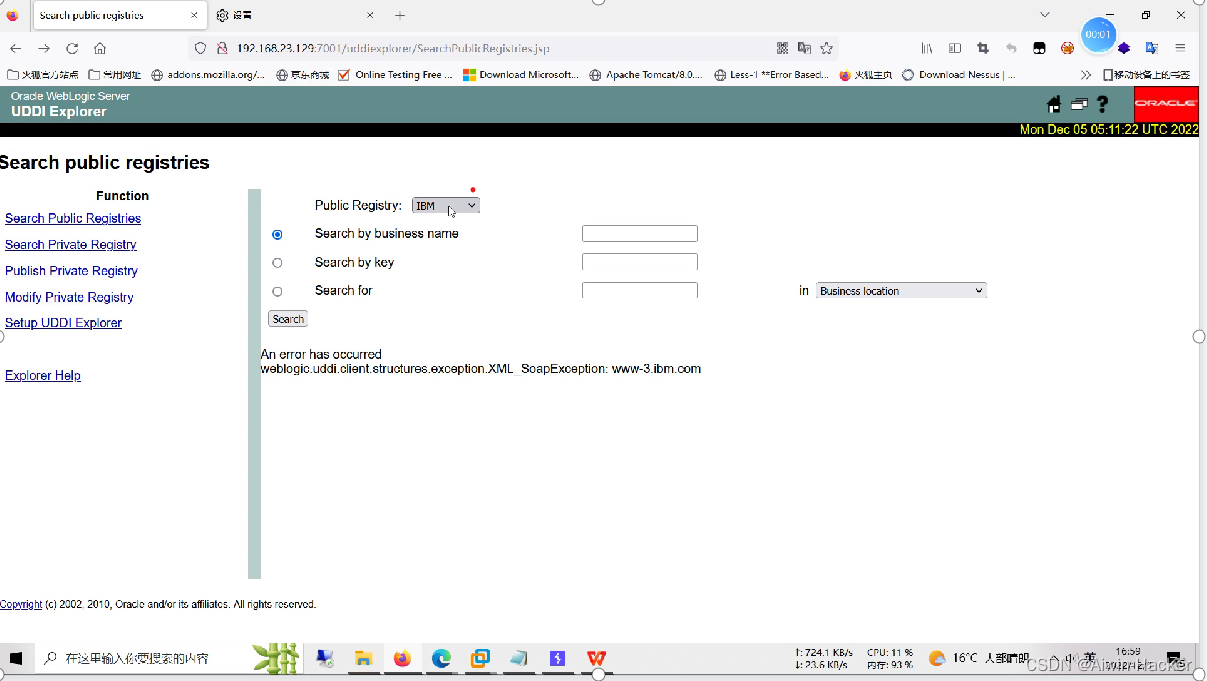Screen dimensions: 1207x681
Task: Click the Copyright link in the footer
Action: pyautogui.click(x=21, y=604)
